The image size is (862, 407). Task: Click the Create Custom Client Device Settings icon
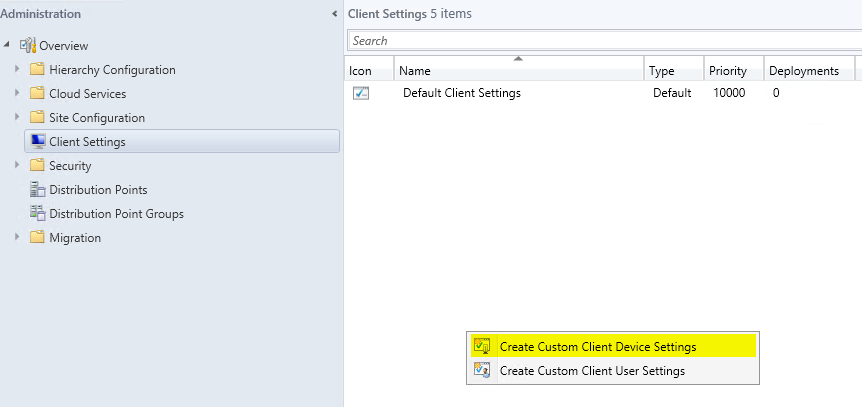click(482, 346)
